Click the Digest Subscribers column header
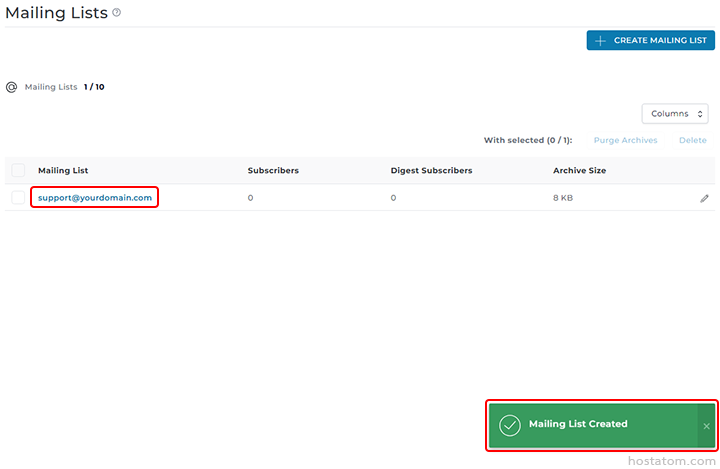The width and height of the screenshot is (720, 469). tap(431, 170)
